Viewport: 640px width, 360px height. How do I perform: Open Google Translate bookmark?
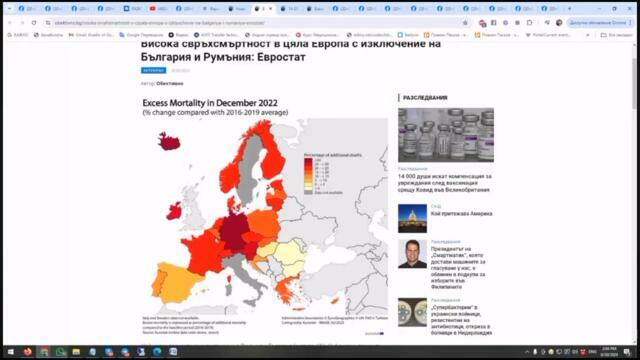[141, 35]
